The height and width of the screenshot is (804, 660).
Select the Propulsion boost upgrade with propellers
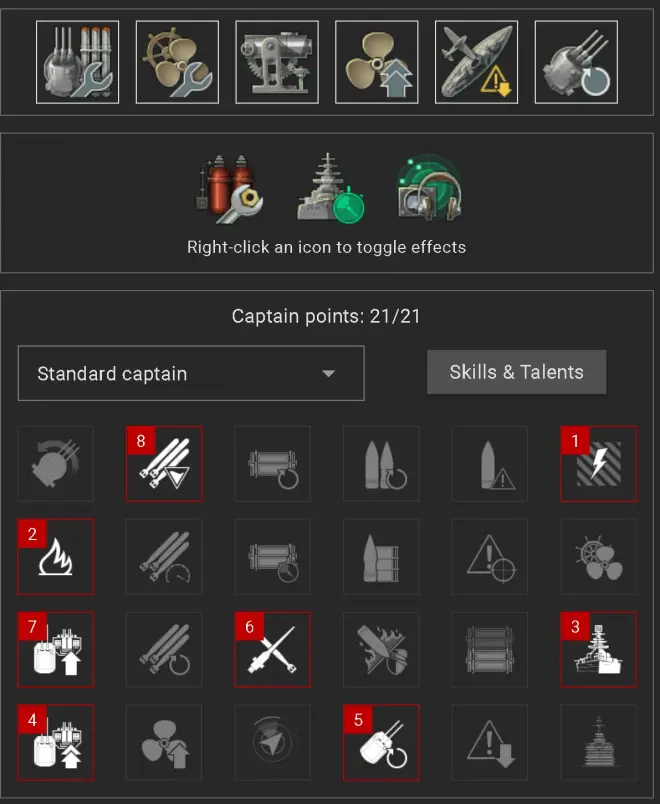pyautogui.click(x=377, y=62)
